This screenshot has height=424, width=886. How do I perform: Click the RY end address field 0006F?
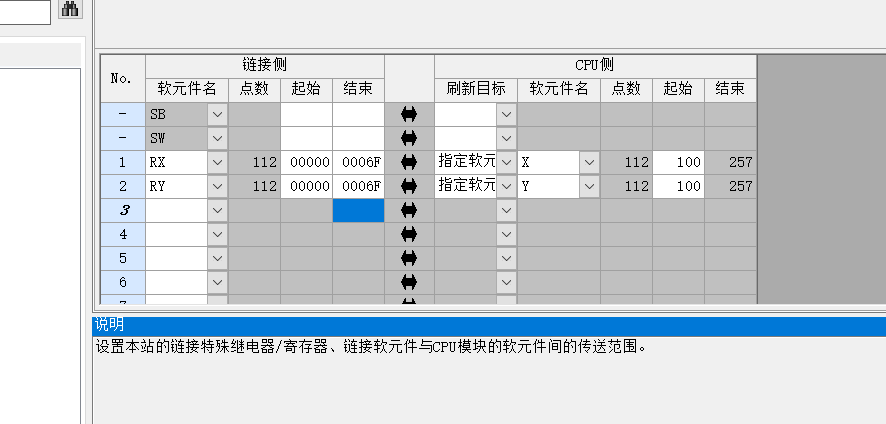coord(358,186)
